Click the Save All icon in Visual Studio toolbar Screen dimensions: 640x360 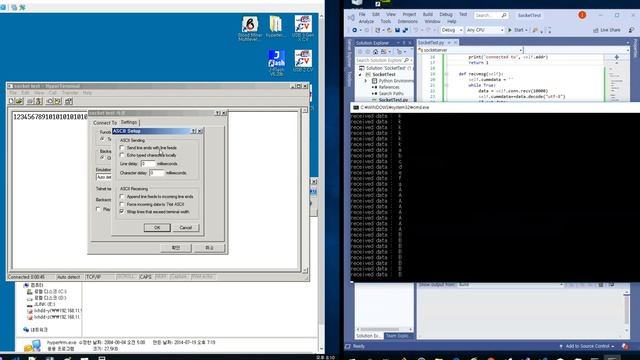click(x=405, y=30)
